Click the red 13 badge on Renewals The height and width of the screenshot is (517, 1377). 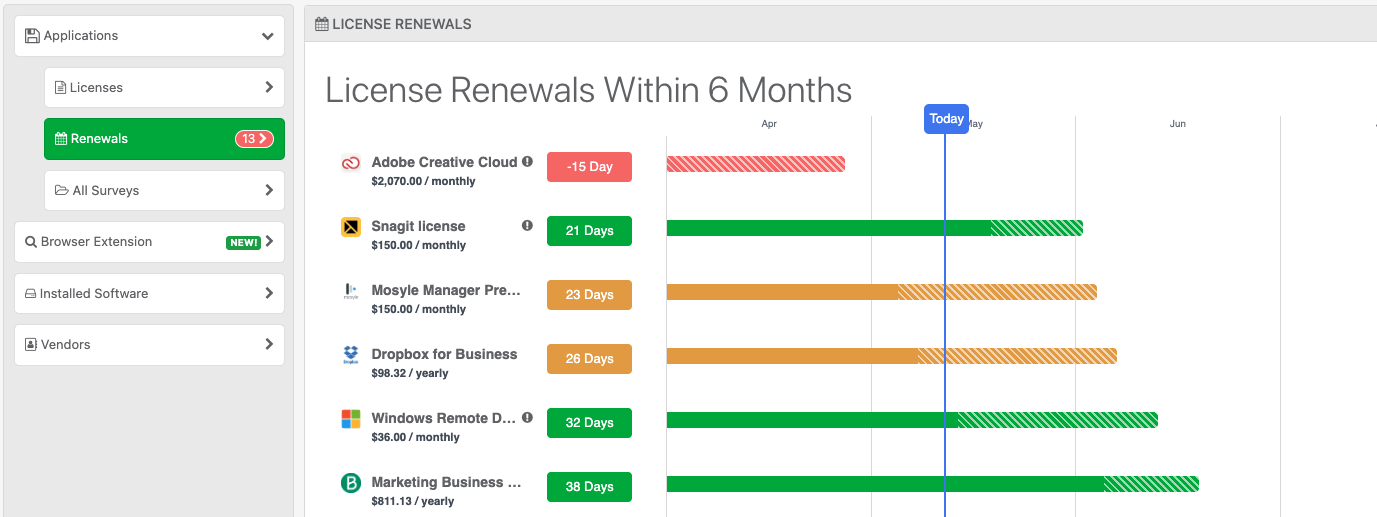point(253,139)
